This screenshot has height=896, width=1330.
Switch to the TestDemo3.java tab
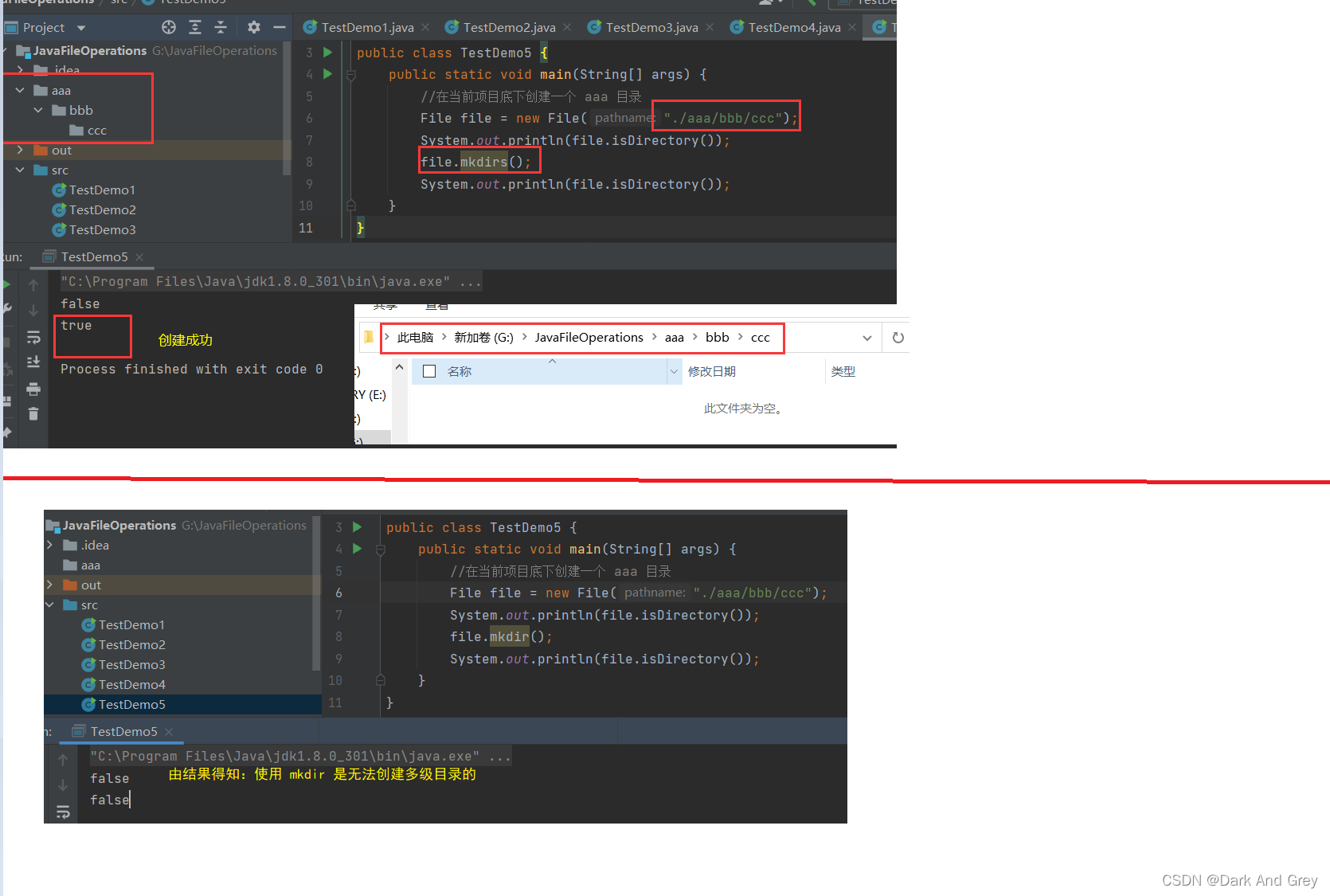pyautogui.click(x=651, y=27)
